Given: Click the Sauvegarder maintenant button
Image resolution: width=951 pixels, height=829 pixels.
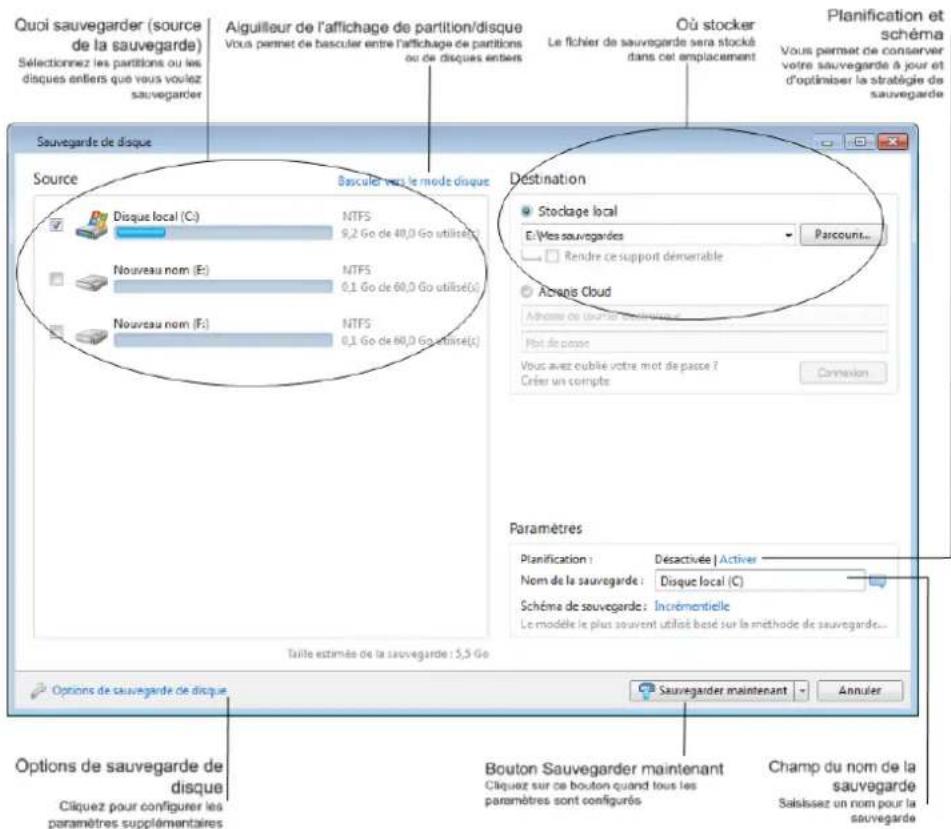Looking at the screenshot, I should 712,691.
